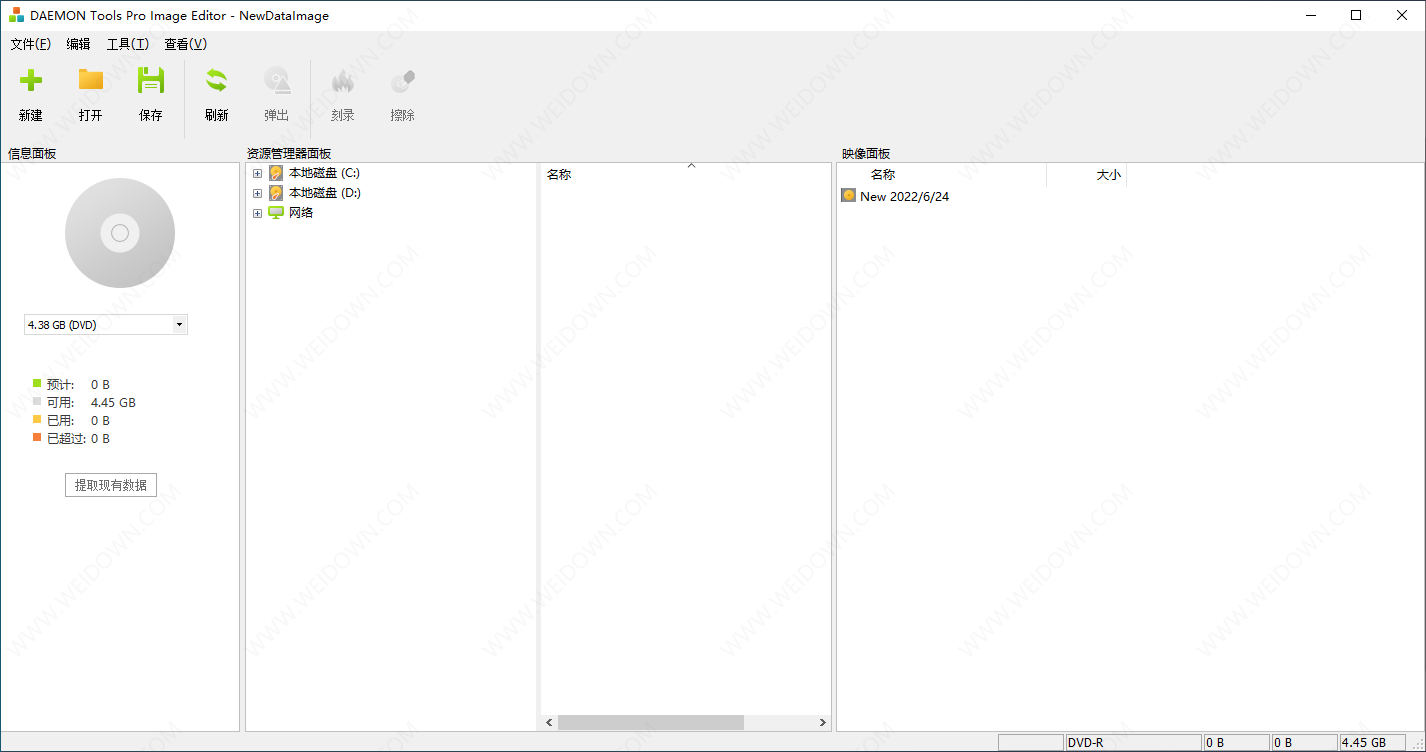
Task: Click the 提取现有数据 button
Action: pyautogui.click(x=111, y=485)
